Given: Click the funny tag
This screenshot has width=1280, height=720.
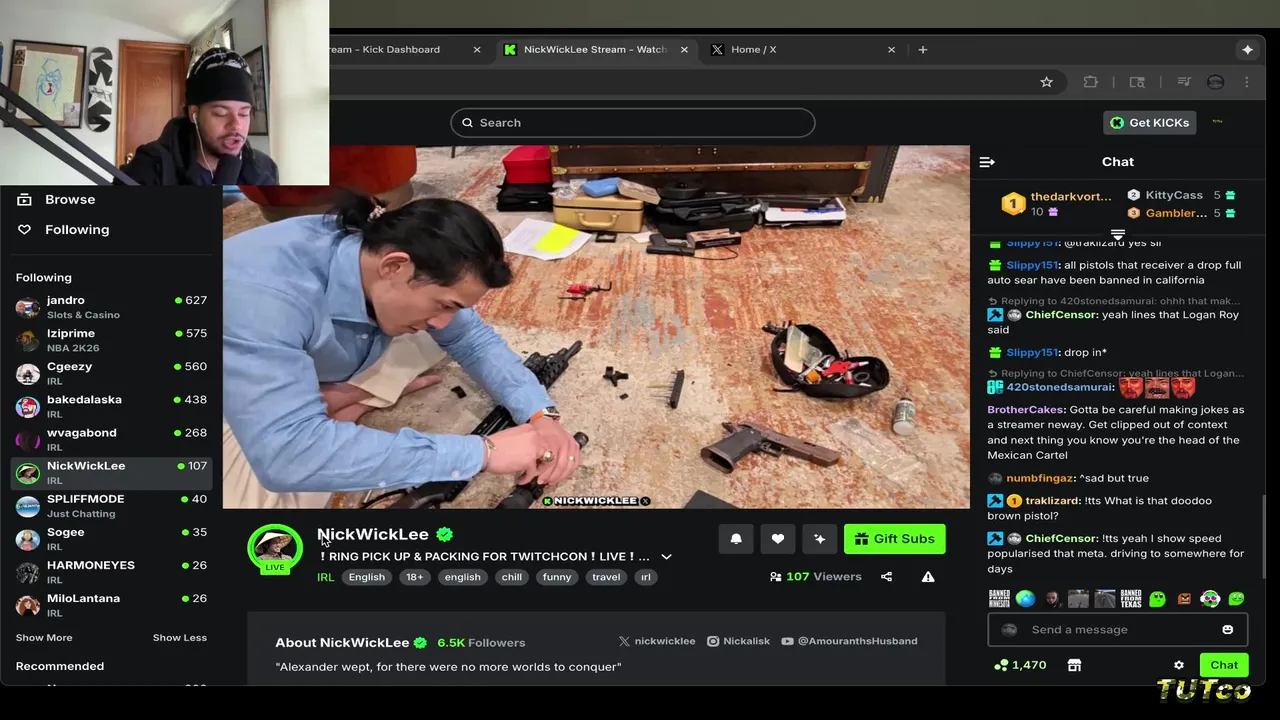Looking at the screenshot, I should (x=557, y=577).
